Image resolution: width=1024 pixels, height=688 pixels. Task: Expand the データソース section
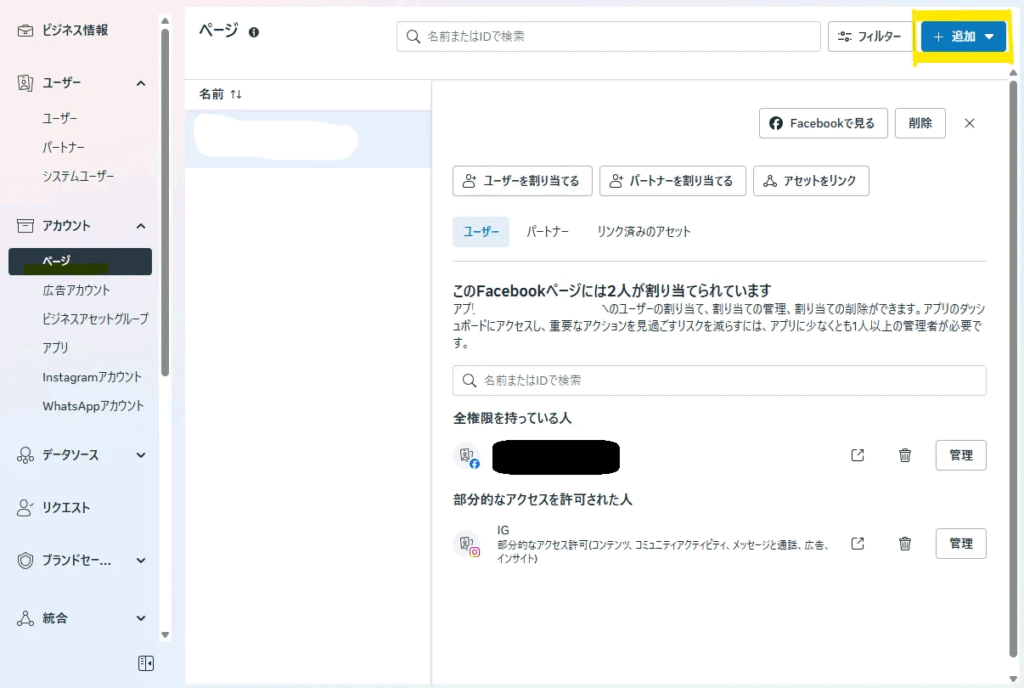click(141, 455)
